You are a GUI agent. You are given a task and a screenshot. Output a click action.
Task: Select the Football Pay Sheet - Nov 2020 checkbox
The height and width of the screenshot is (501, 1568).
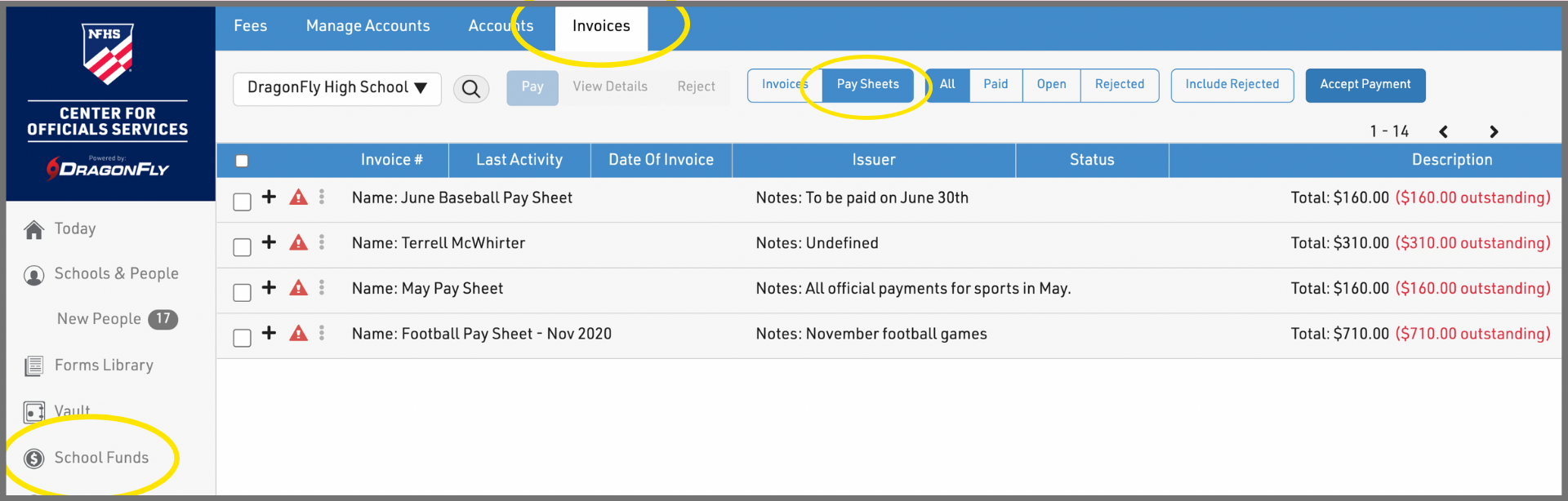point(242,338)
